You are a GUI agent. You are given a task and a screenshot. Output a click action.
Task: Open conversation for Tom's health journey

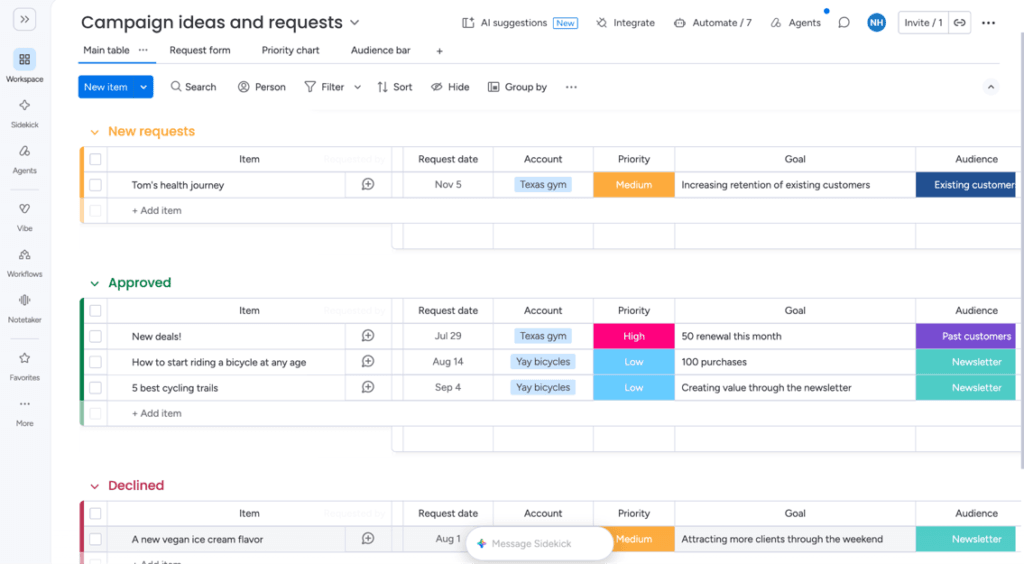368,185
